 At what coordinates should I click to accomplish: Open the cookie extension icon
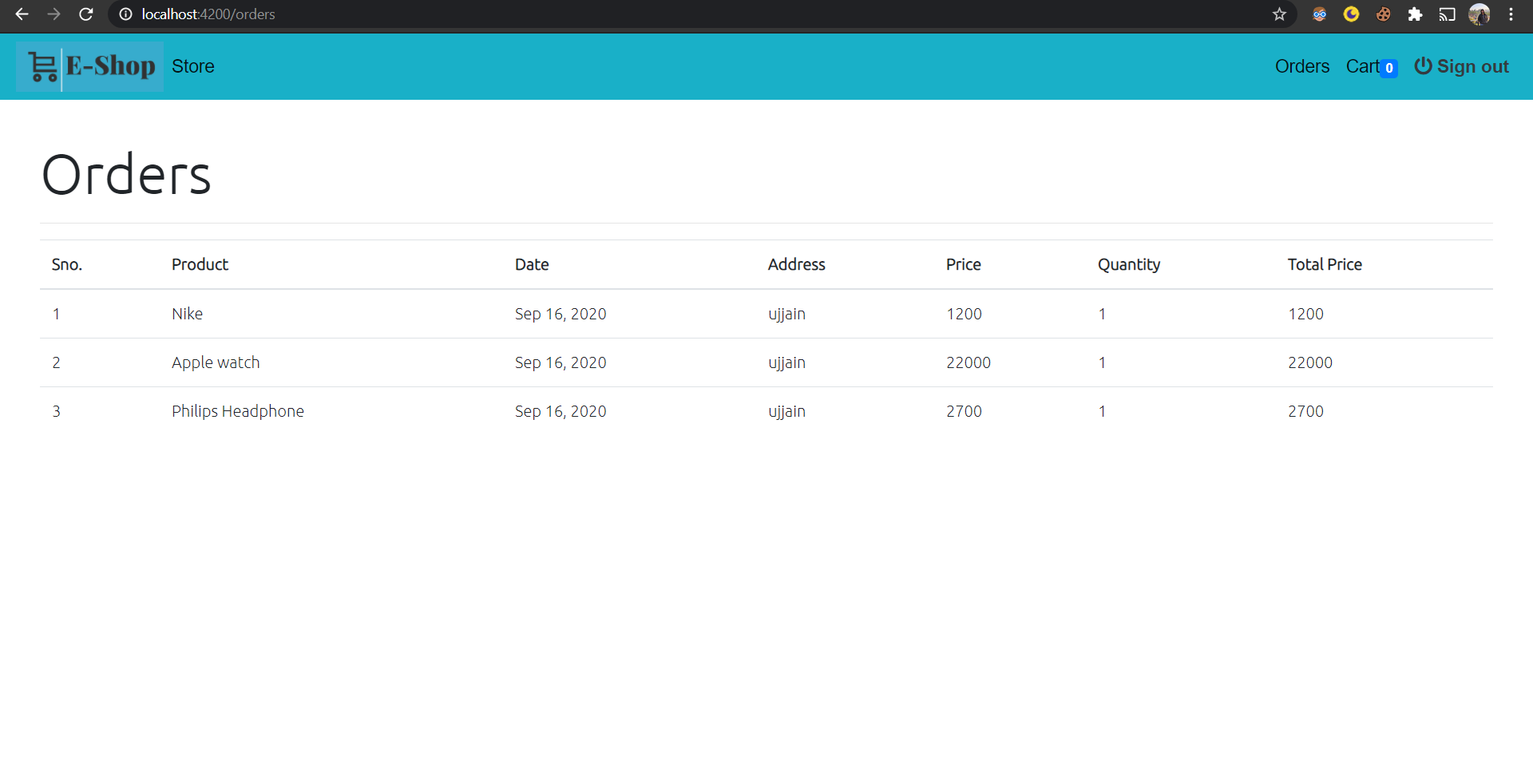point(1384,14)
